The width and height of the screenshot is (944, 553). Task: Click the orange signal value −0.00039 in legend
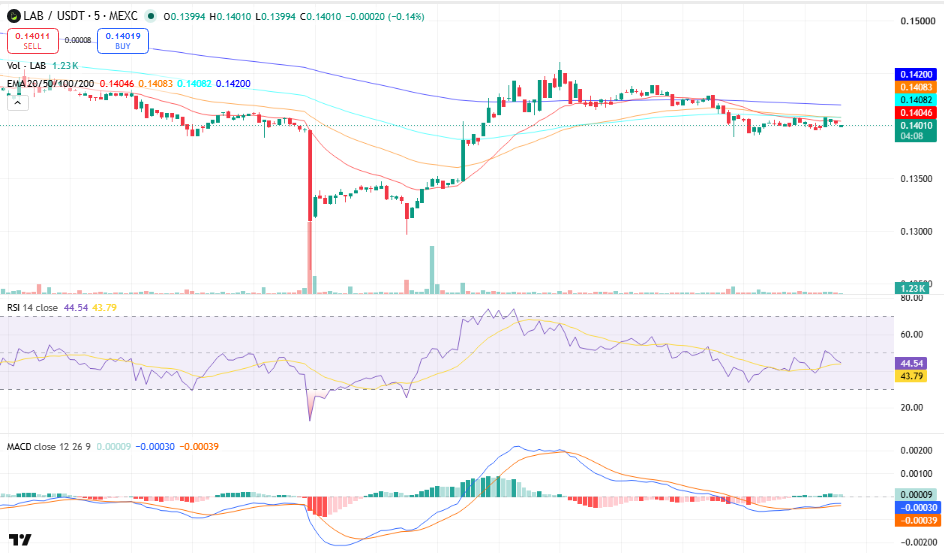point(199,446)
